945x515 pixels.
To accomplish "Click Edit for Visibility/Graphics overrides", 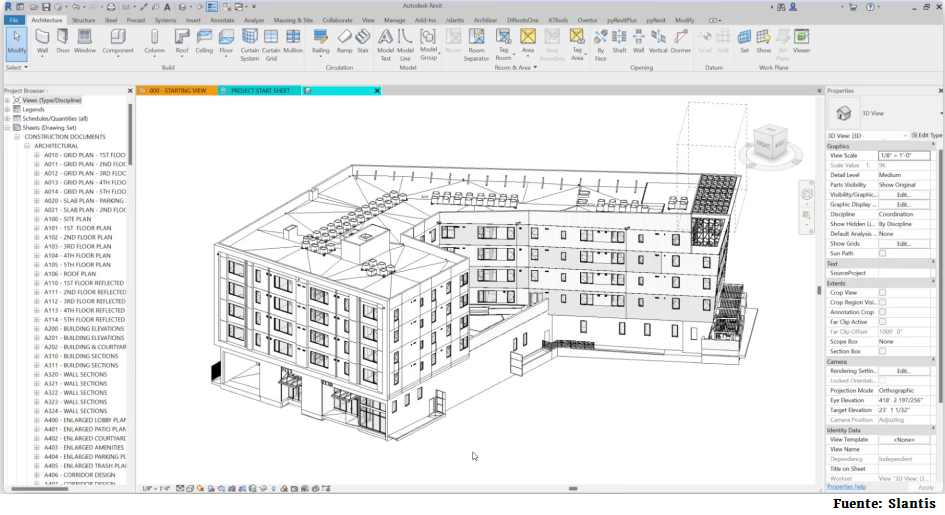I will (x=903, y=195).
